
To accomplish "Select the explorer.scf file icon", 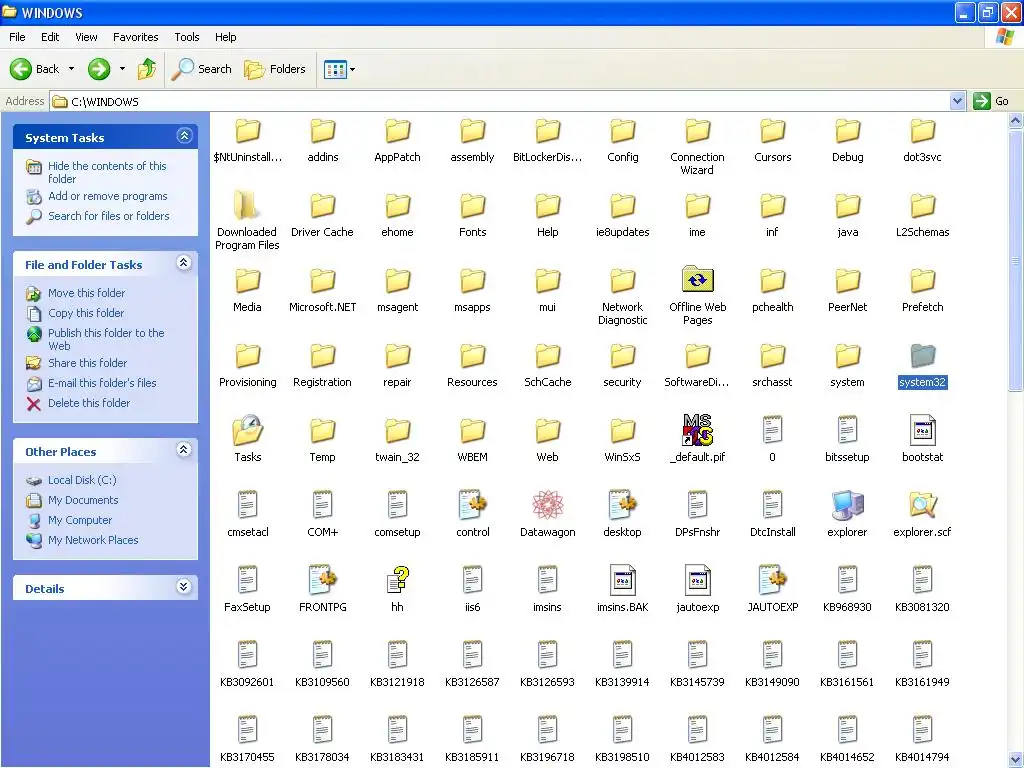I will pyautogui.click(x=922, y=505).
